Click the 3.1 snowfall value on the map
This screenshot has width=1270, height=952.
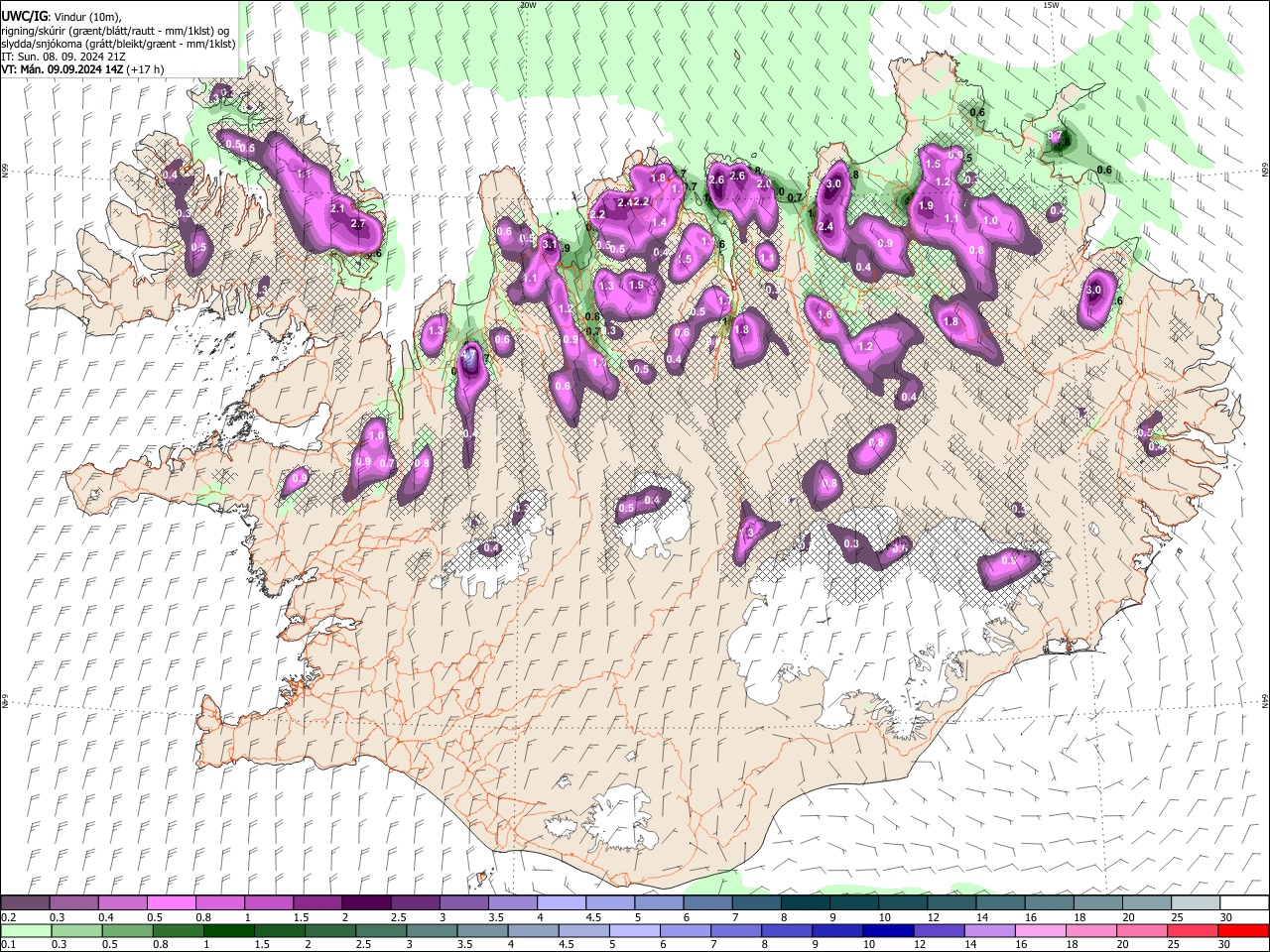click(550, 244)
